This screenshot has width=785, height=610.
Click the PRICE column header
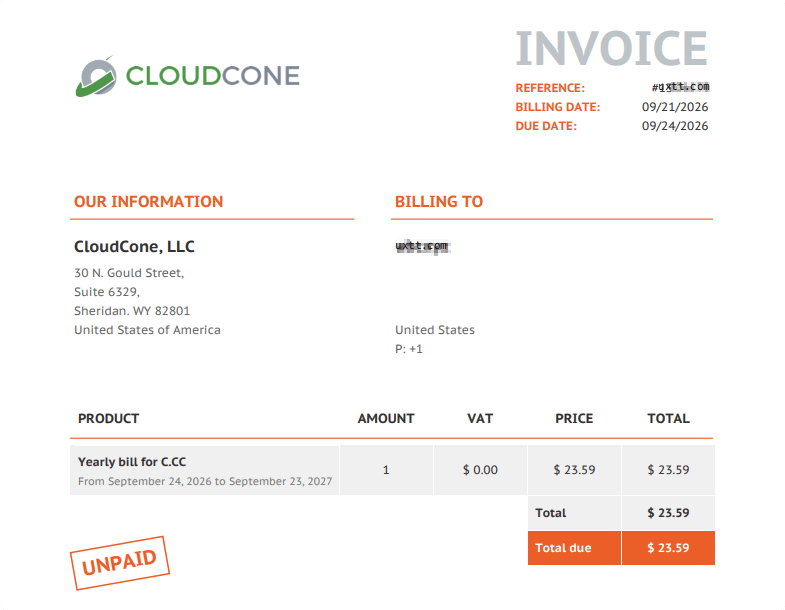(x=574, y=419)
